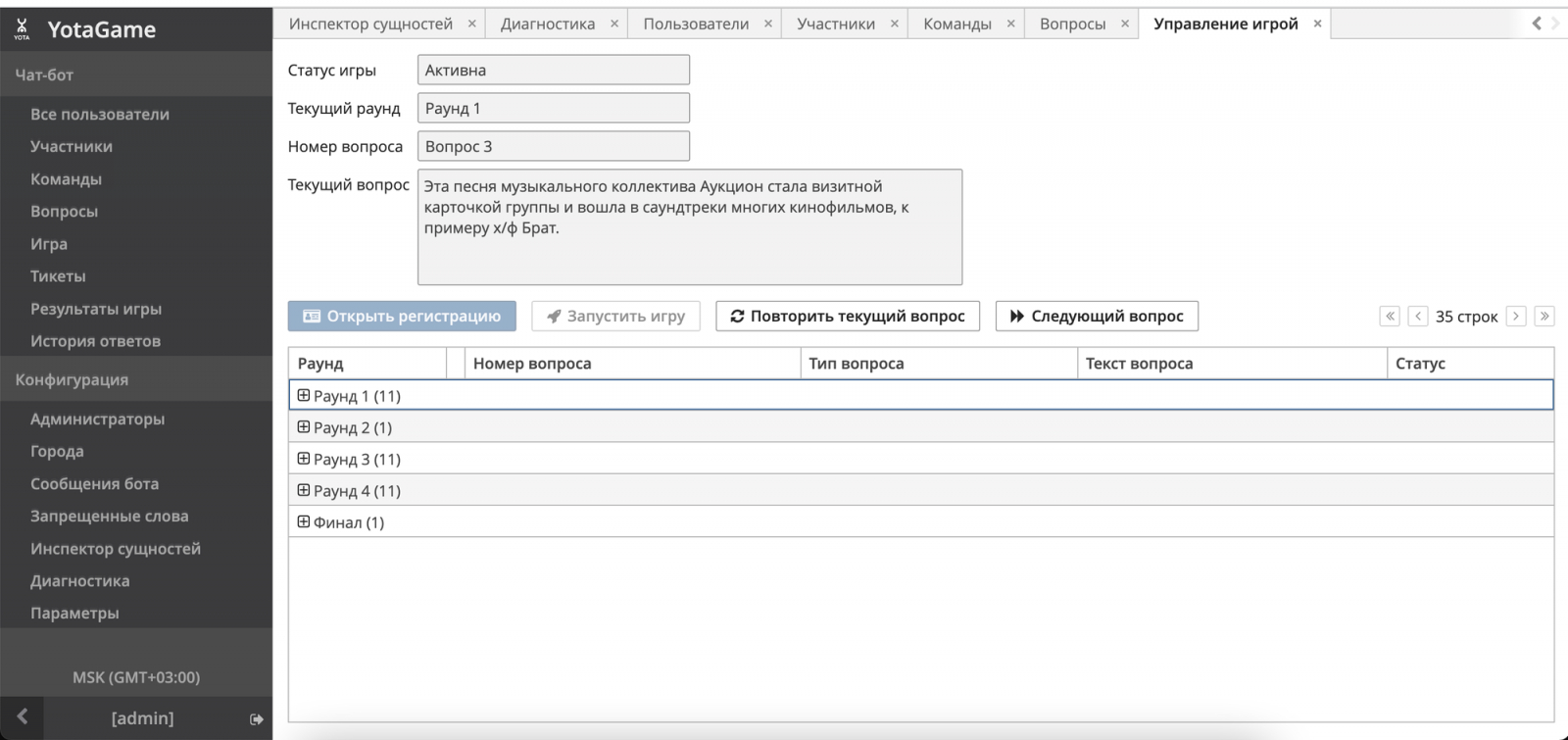Open Диагностика in the sidebar
1568x740 pixels.
coord(79,580)
